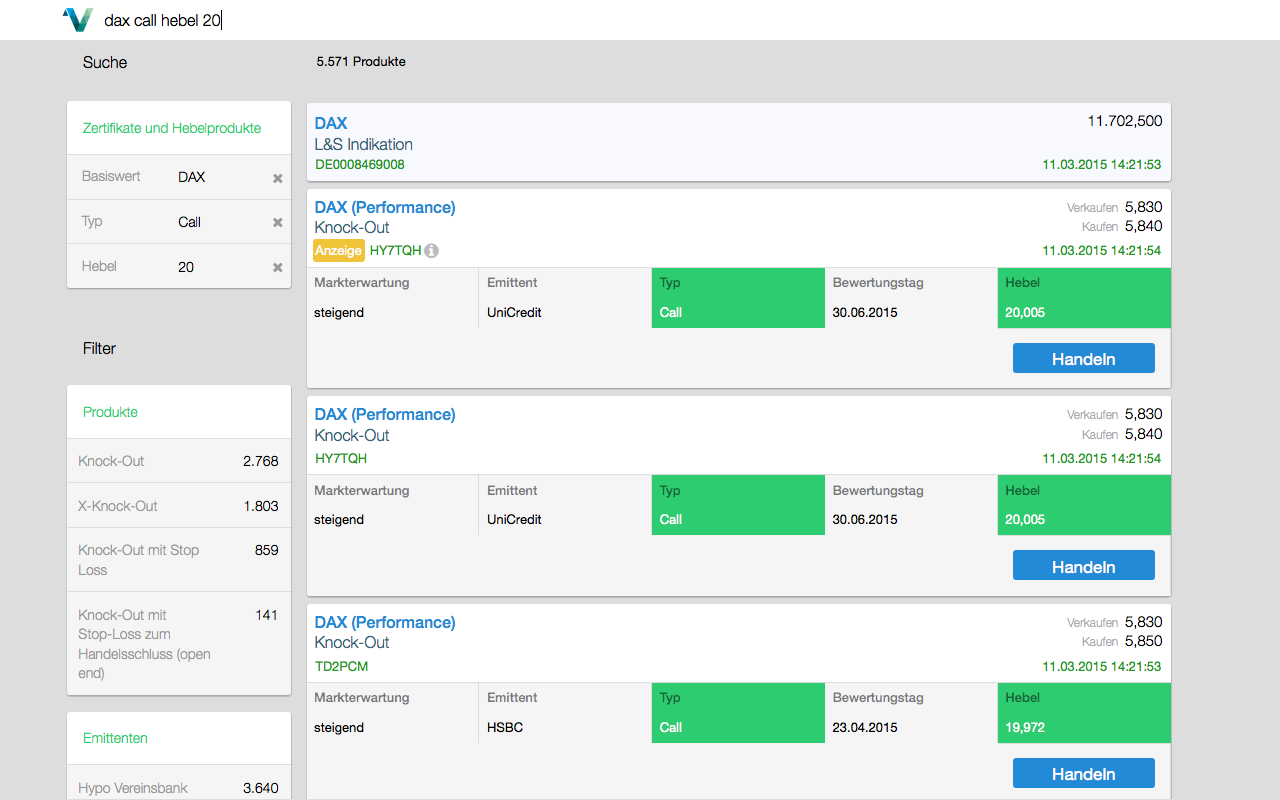Open DAX (Performance) title in Anzeige card
Screen dimensions: 1280x800
(x=385, y=207)
